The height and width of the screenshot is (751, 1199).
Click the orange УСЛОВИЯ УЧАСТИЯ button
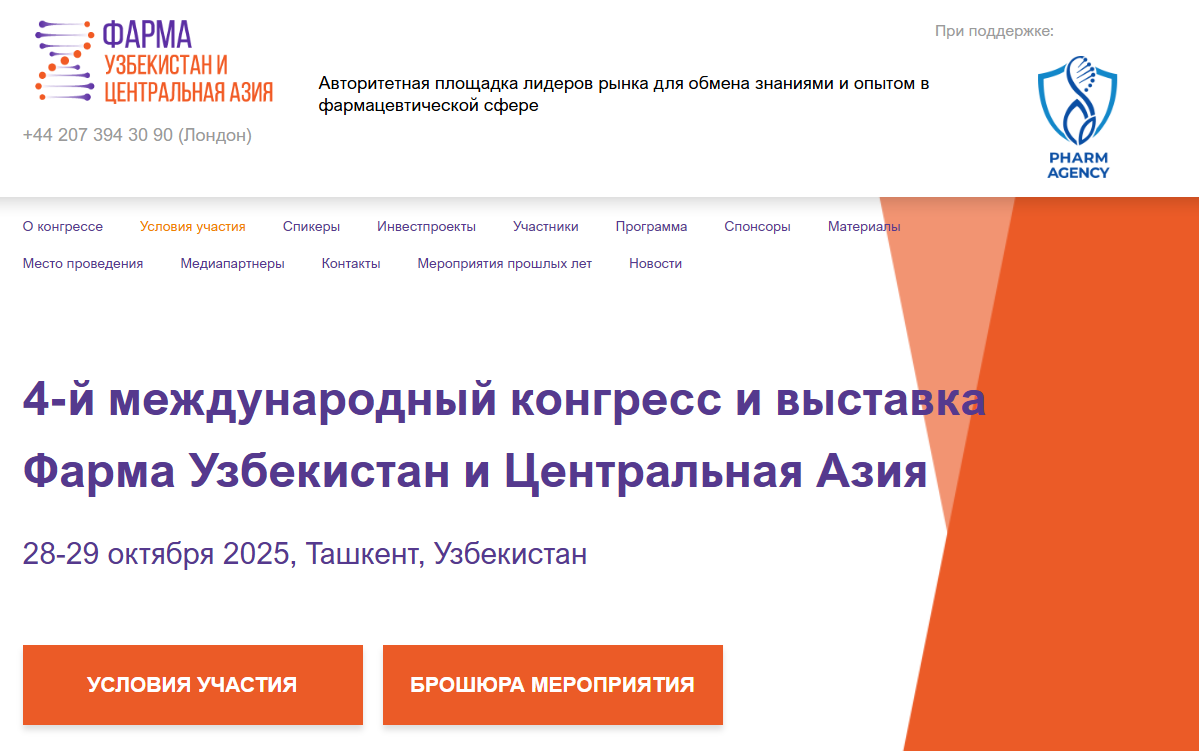pos(193,684)
